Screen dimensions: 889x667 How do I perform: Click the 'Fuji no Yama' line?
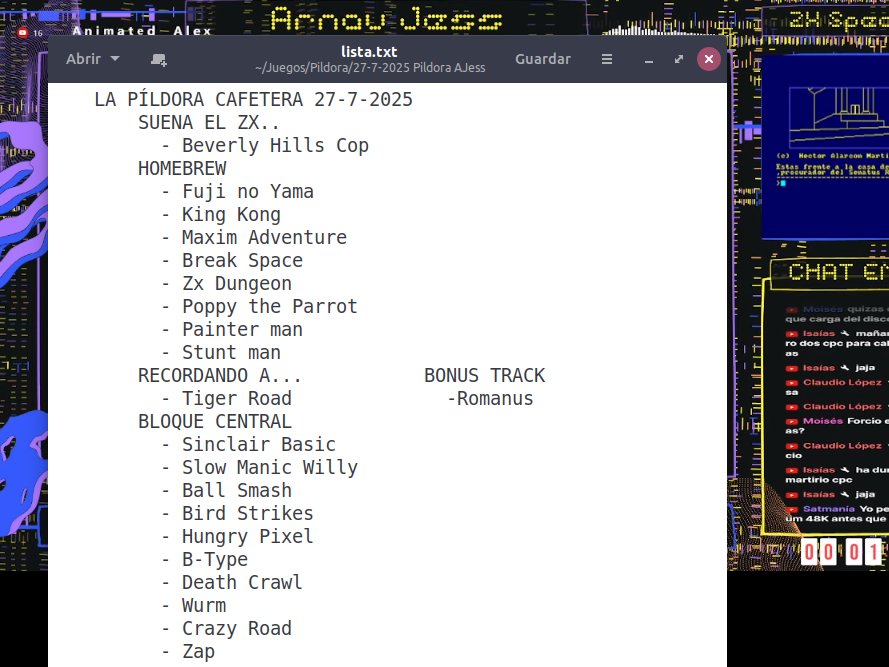(238, 192)
